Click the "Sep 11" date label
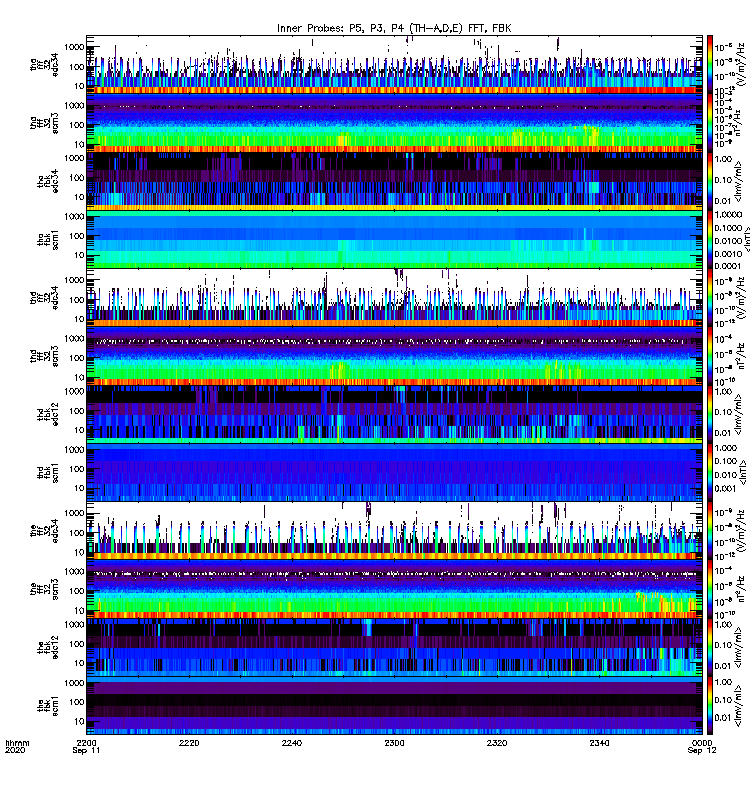Screen dimensions: 750x800 pos(86,751)
